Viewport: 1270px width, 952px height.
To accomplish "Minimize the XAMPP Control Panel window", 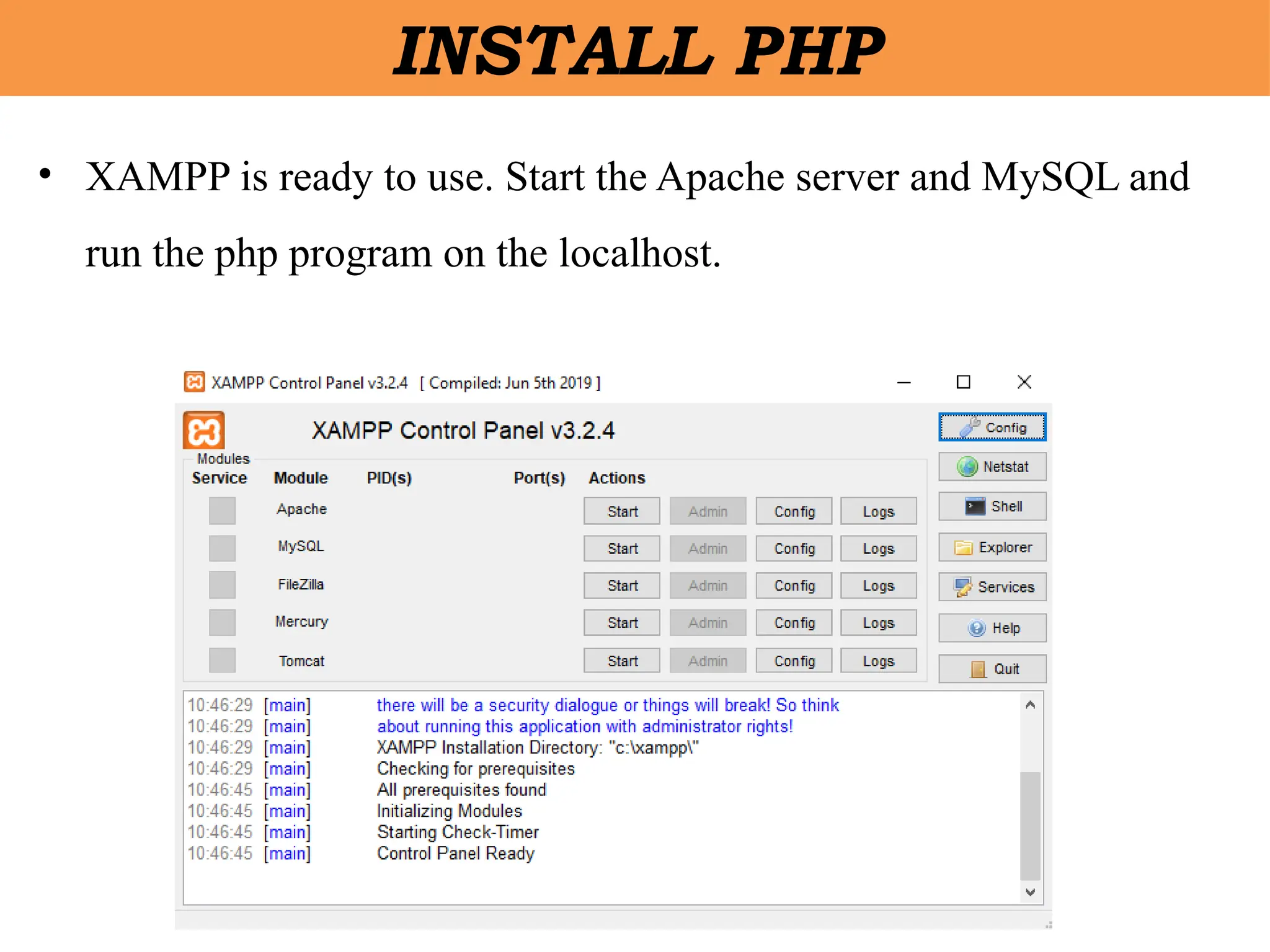I will click(904, 382).
